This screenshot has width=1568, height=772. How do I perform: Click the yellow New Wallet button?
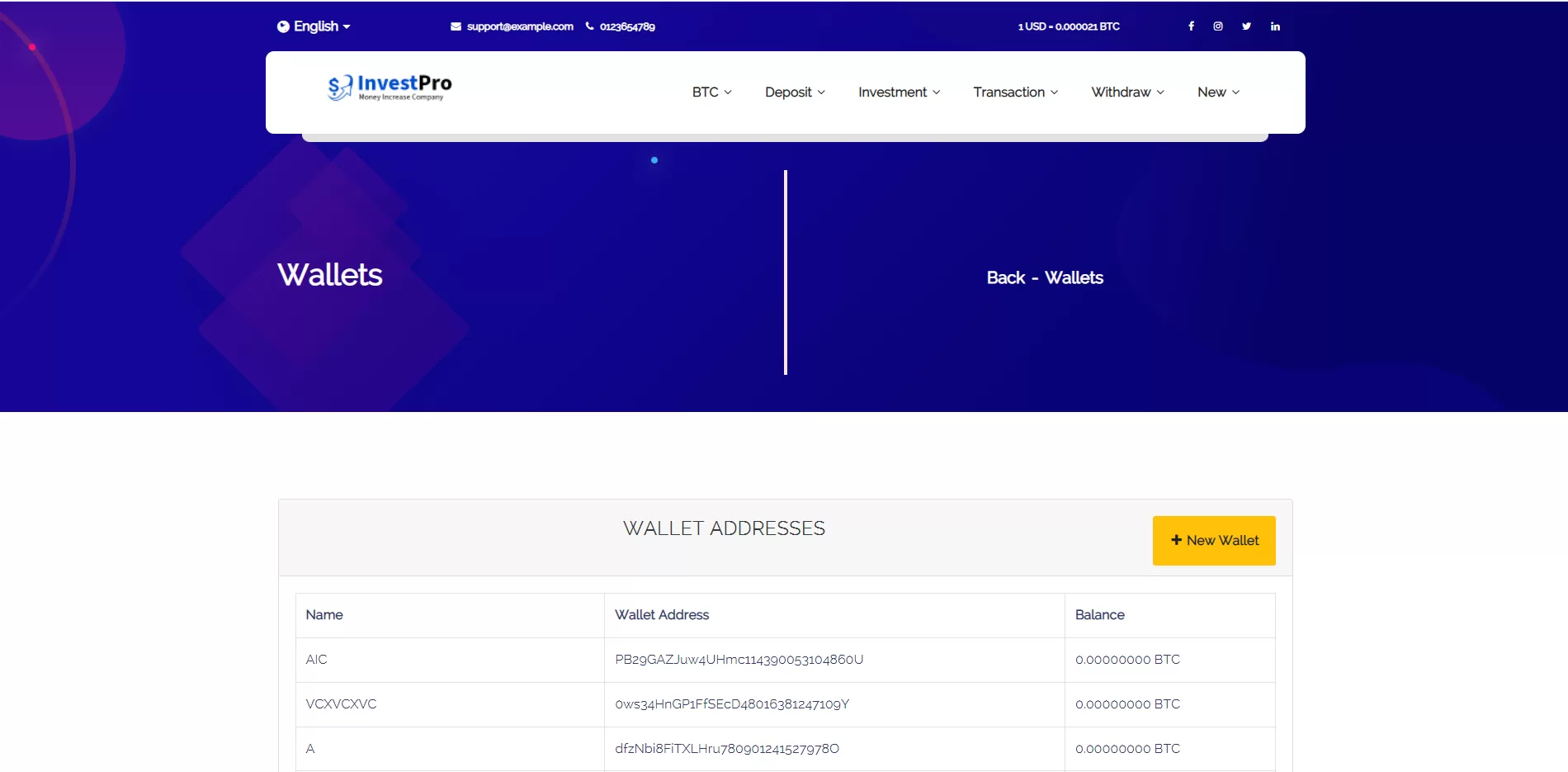1214,541
